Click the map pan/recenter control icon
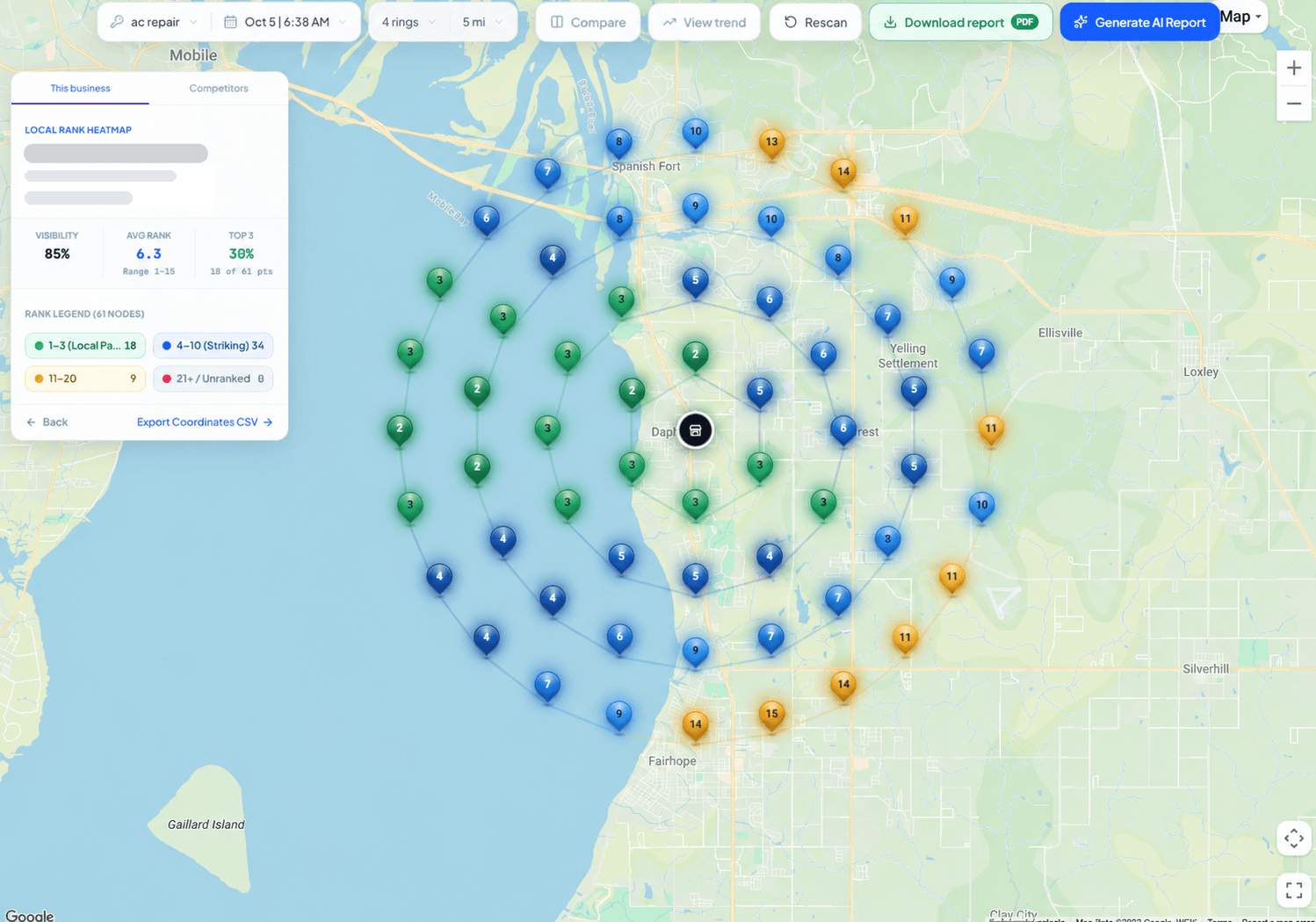This screenshot has height=922, width=1316. point(1294,839)
